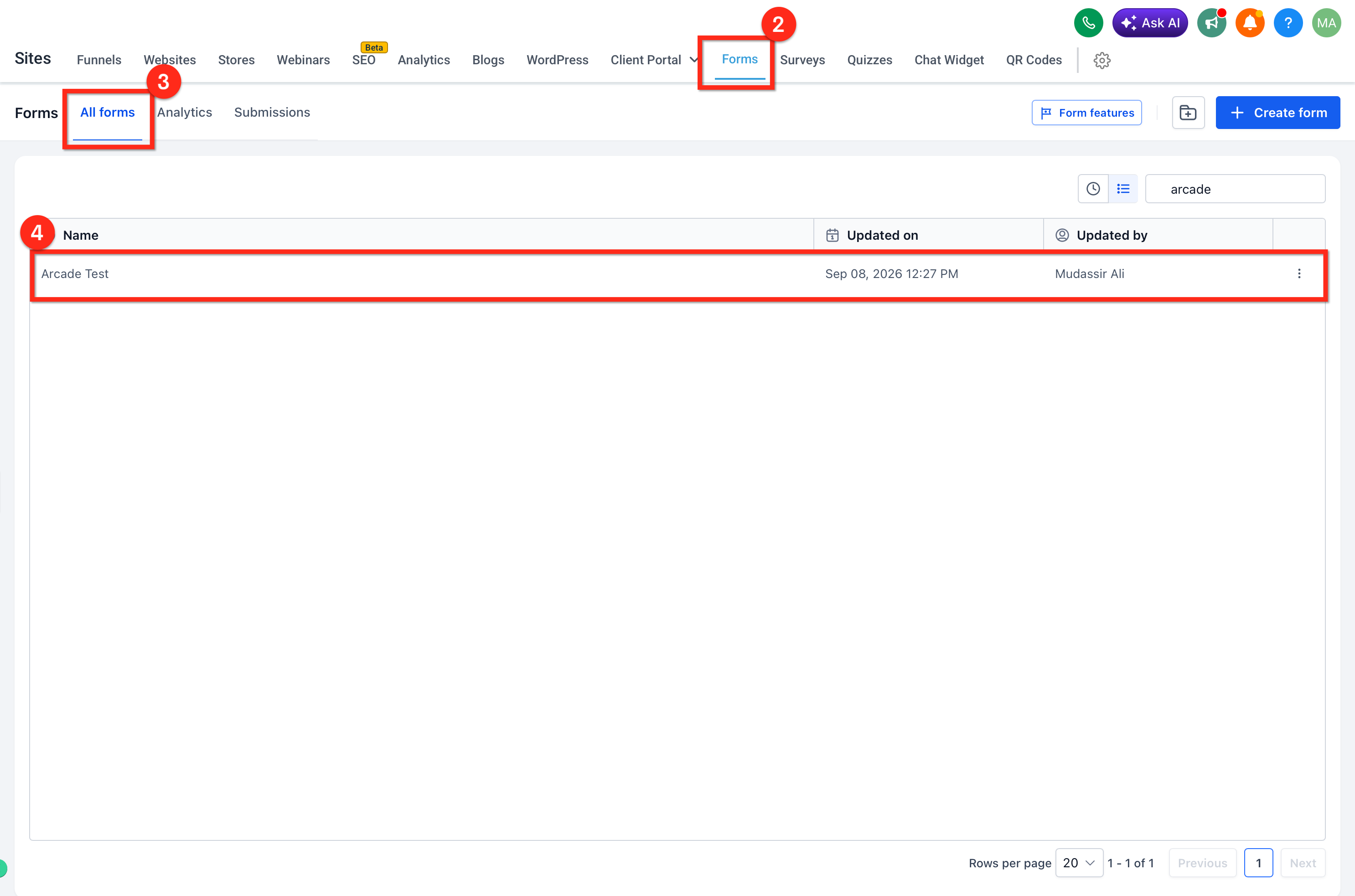The height and width of the screenshot is (896, 1355).
Task: Open the Arcade Test form
Action: click(x=75, y=274)
